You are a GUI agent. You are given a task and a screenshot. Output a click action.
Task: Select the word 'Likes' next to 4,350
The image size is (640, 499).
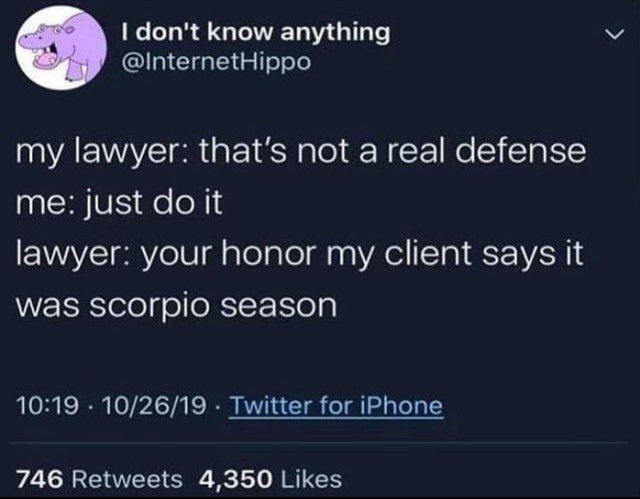click(x=312, y=479)
